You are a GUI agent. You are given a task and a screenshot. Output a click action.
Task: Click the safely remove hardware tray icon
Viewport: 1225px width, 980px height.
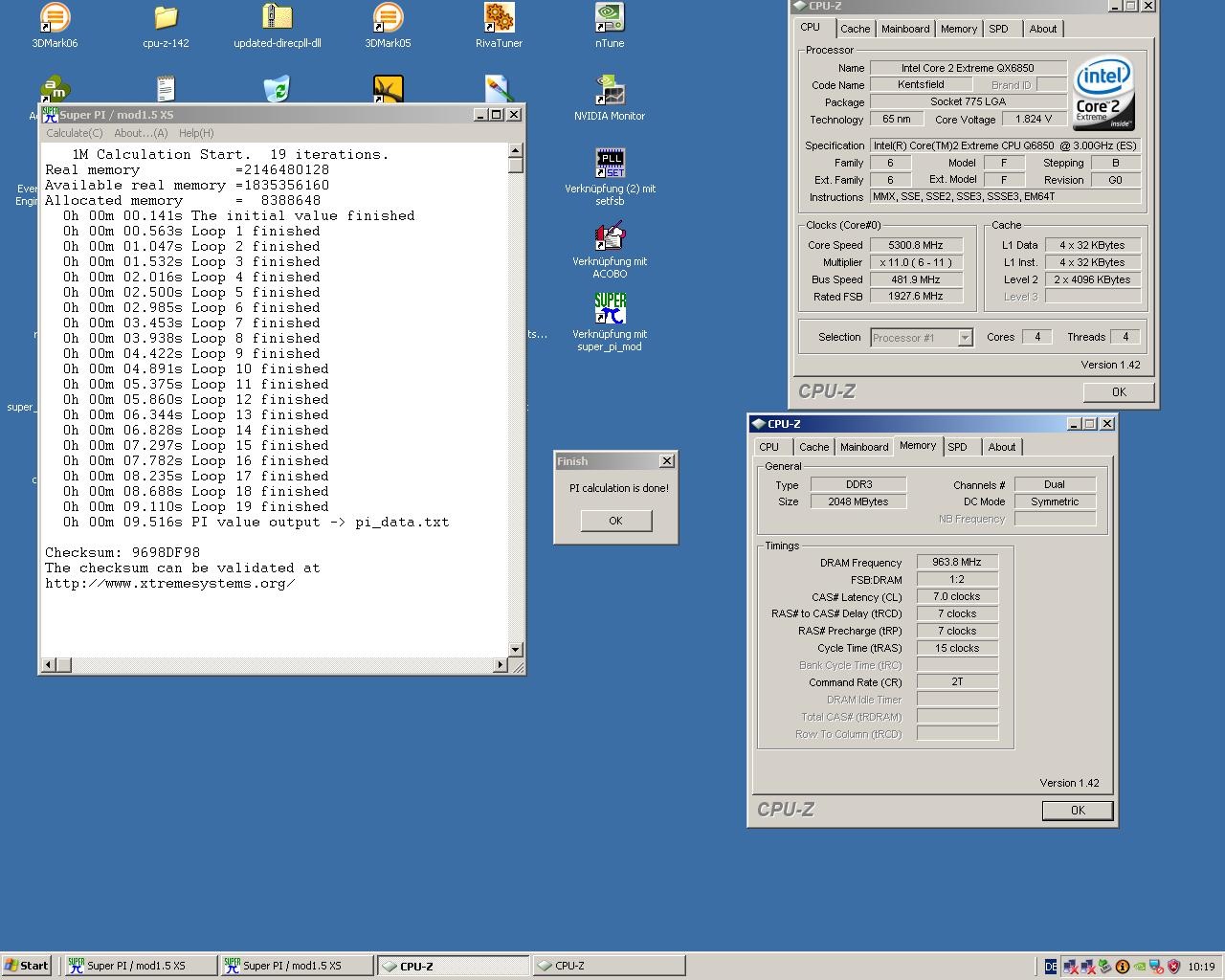[1105, 967]
